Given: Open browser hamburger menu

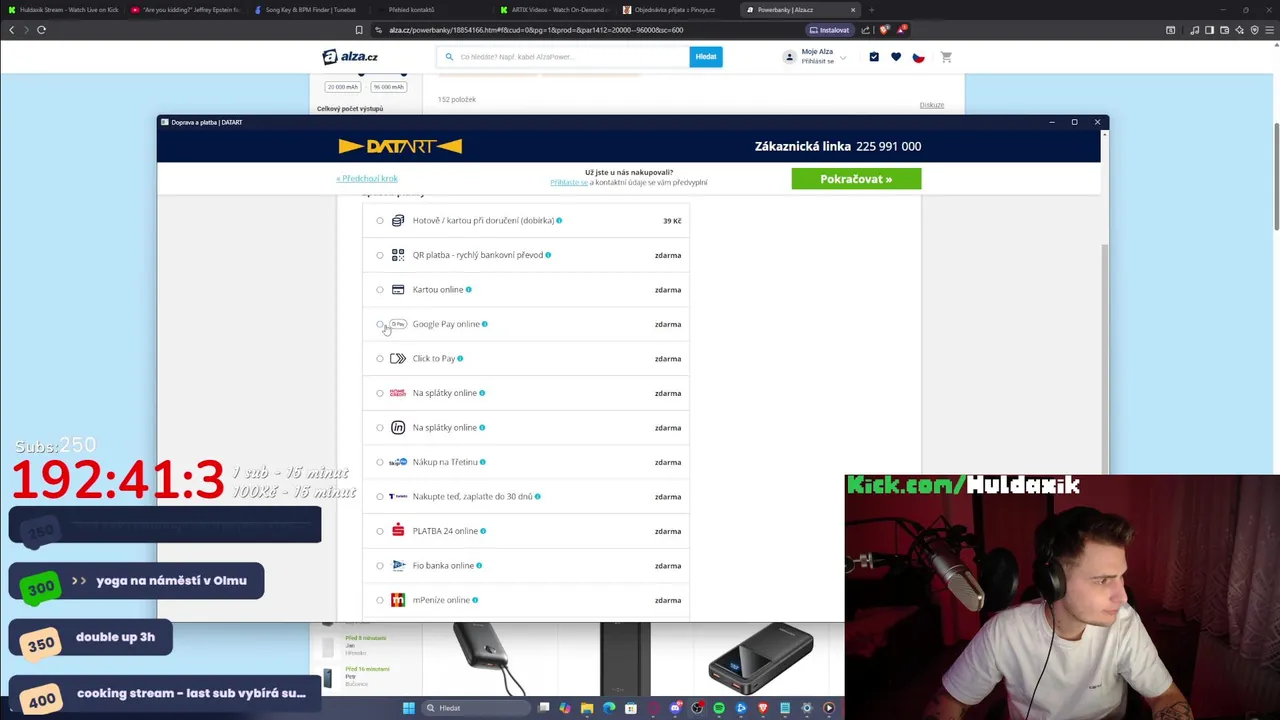Looking at the screenshot, I should coord(1270,30).
